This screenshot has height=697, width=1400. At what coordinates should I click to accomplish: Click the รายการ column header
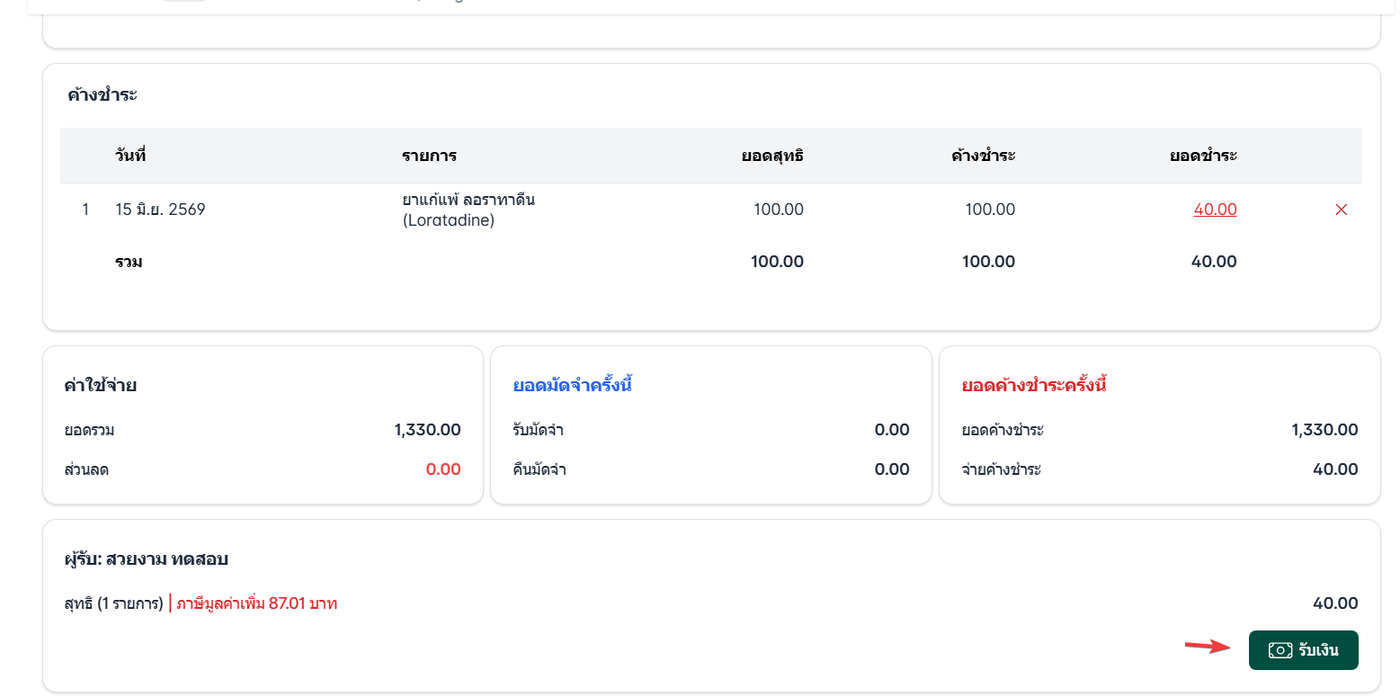[x=429, y=155]
